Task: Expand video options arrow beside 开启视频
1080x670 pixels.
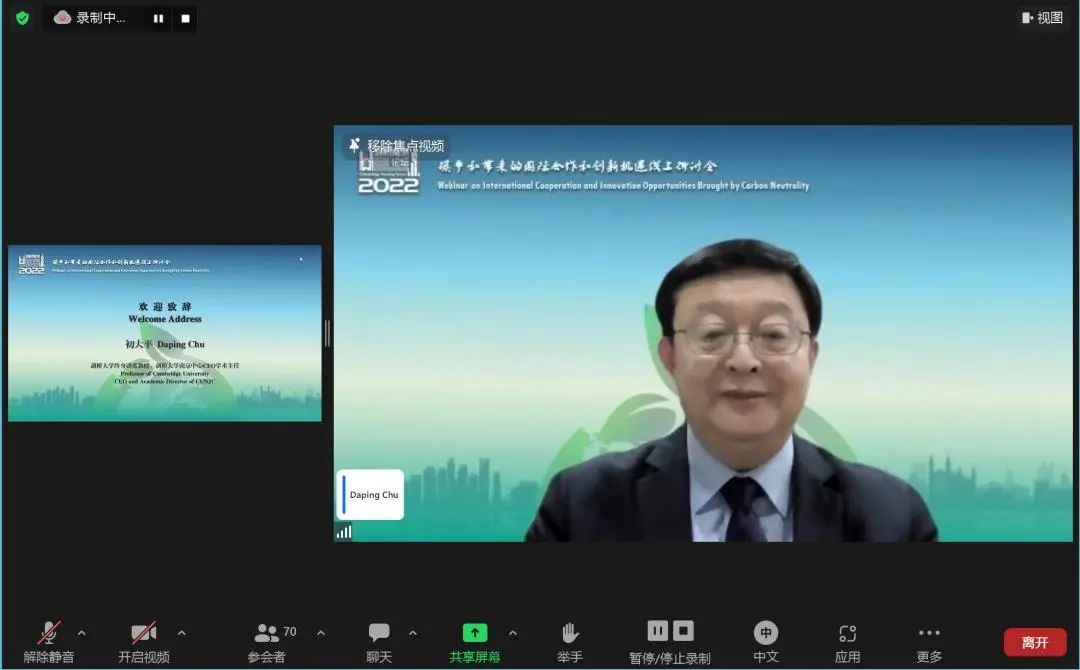Action: coord(181,633)
